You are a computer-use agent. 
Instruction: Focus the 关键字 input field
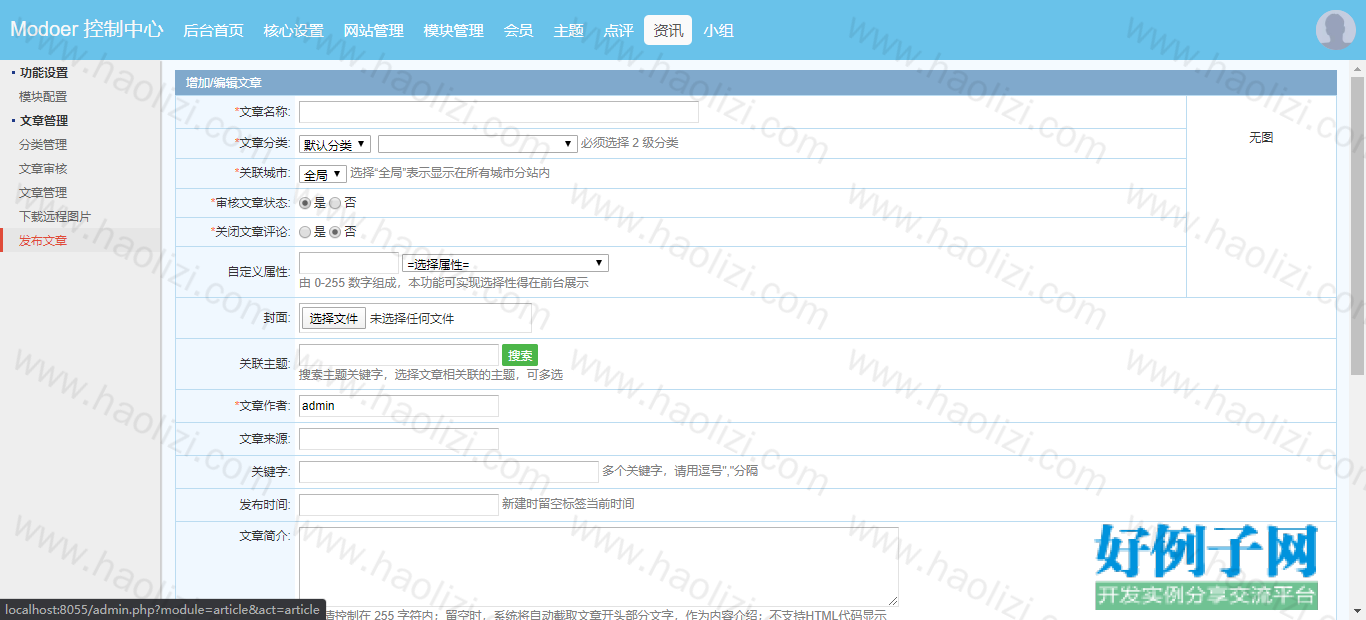pos(448,472)
